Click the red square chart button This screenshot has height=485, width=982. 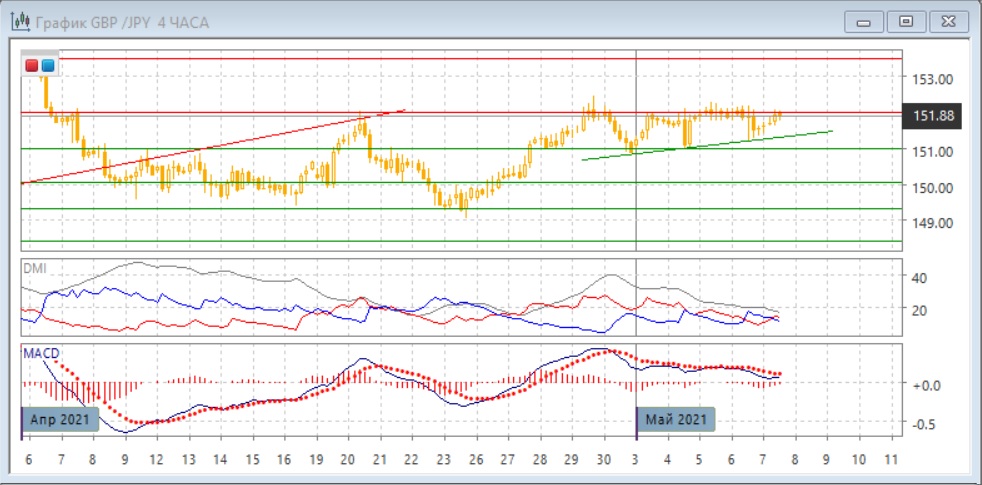point(32,66)
